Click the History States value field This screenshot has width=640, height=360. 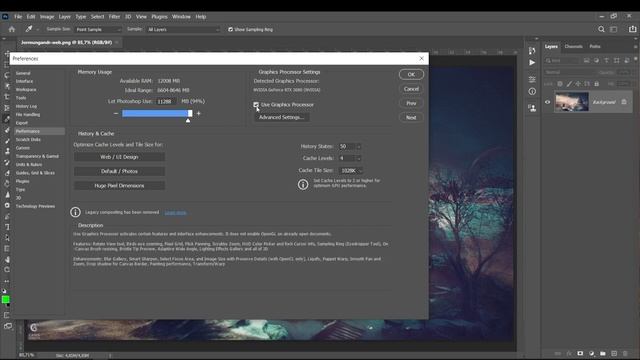point(347,146)
